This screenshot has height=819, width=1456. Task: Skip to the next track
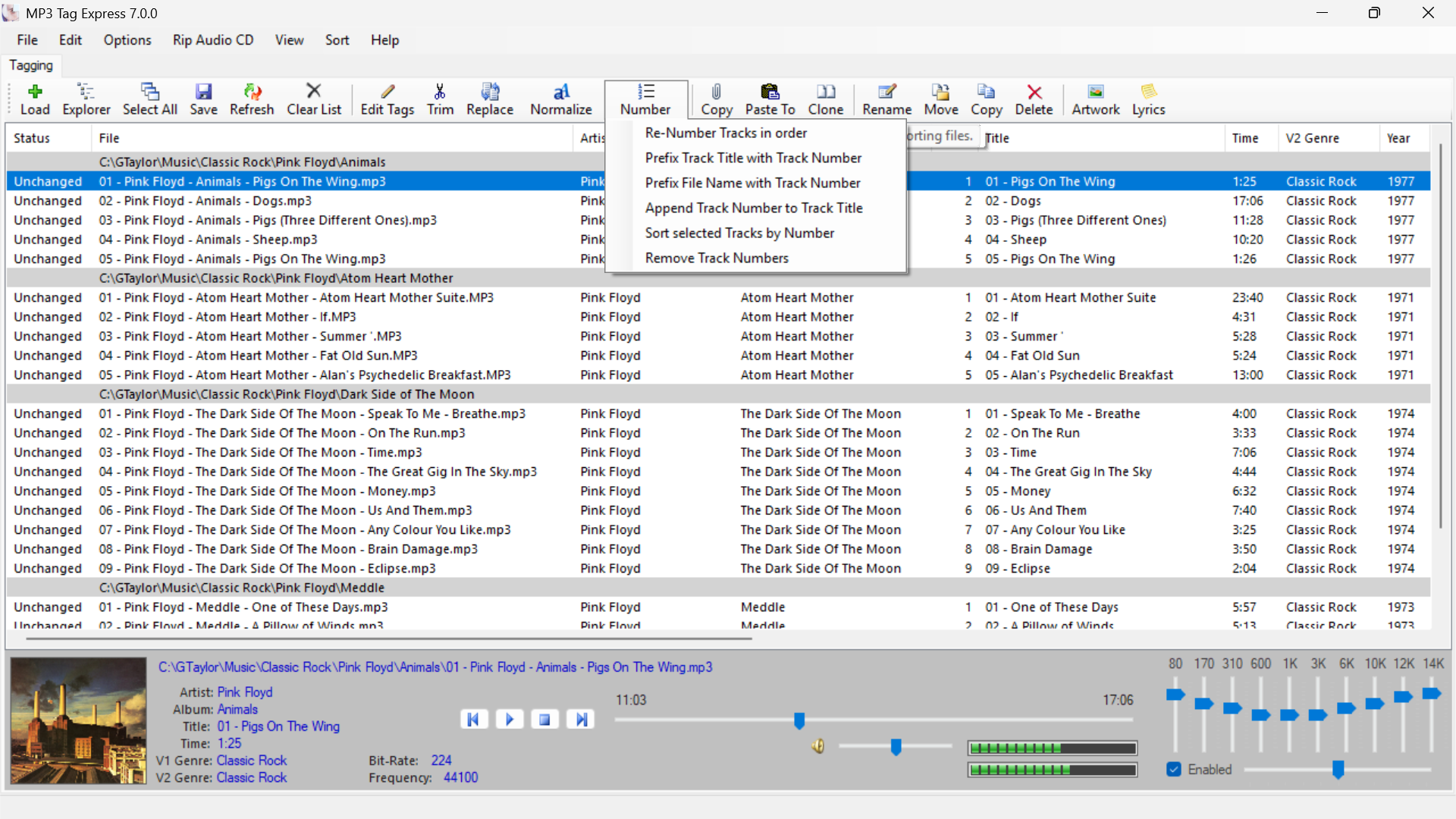point(581,719)
